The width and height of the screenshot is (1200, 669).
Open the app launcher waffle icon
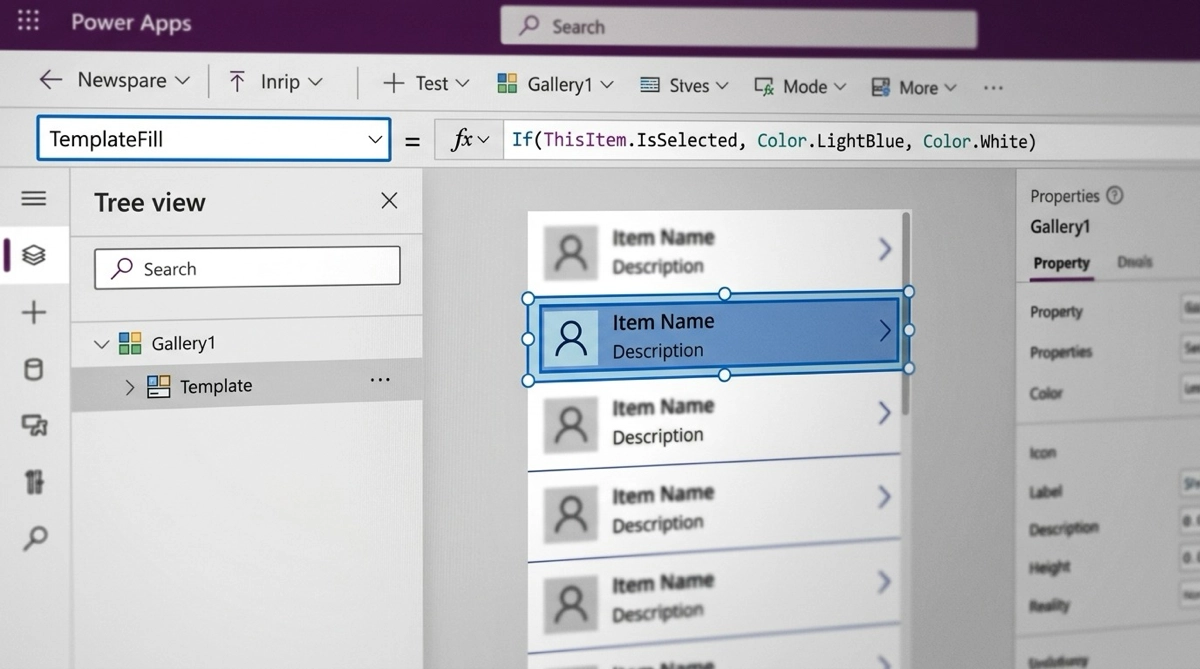pos(29,22)
